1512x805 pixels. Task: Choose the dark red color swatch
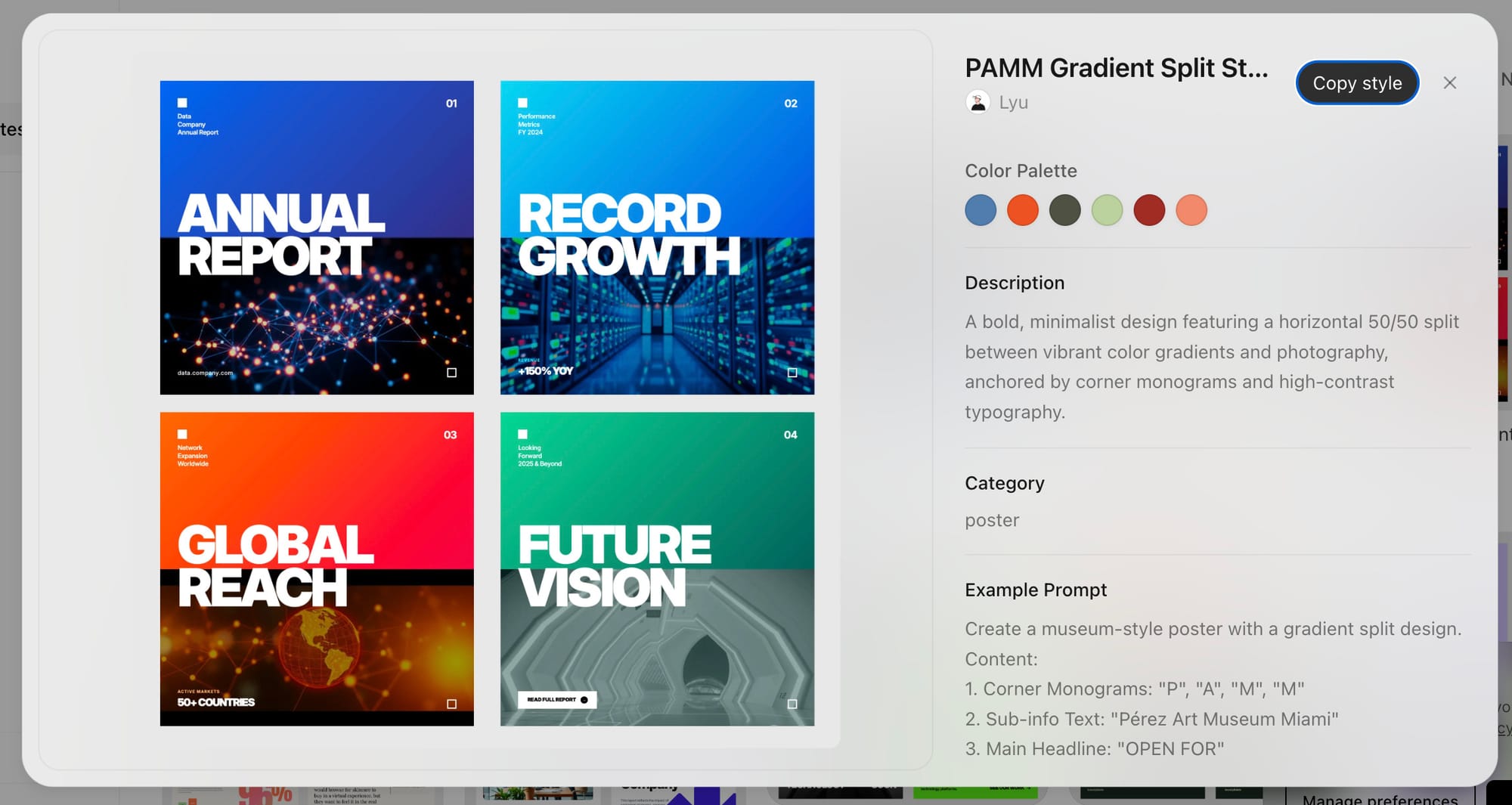point(1149,210)
